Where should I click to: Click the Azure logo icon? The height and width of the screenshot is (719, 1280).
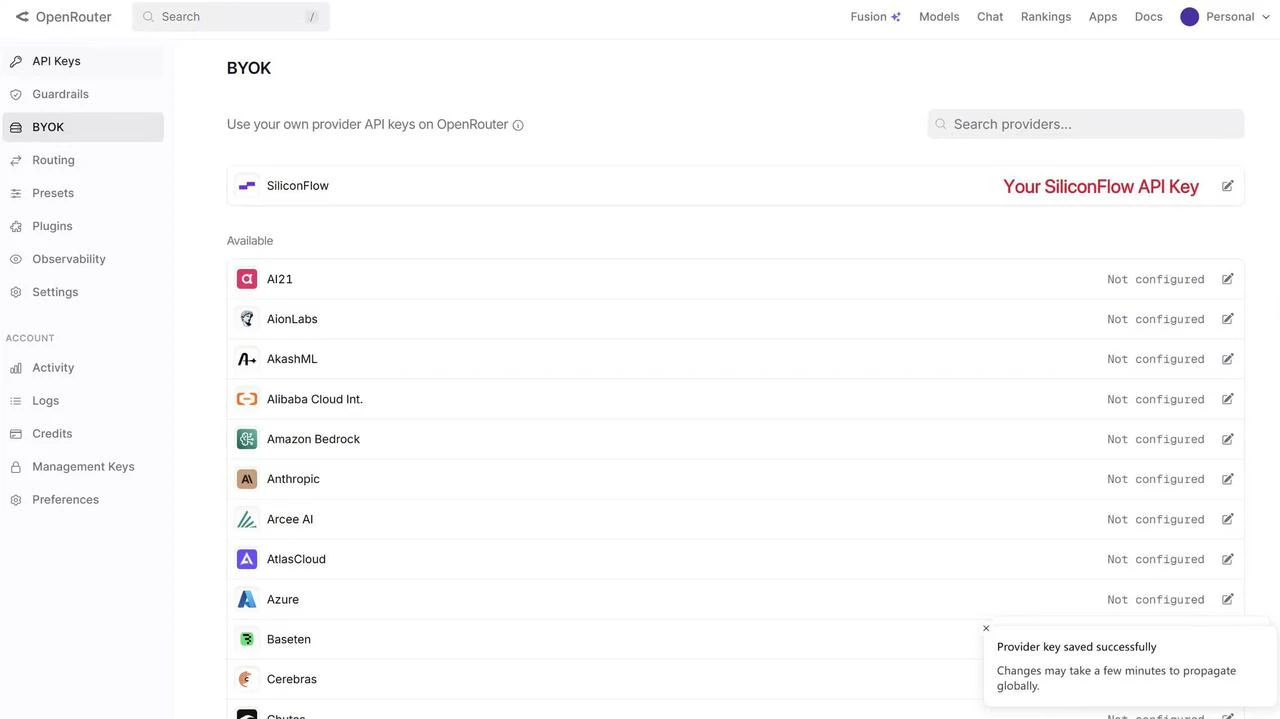(247, 599)
